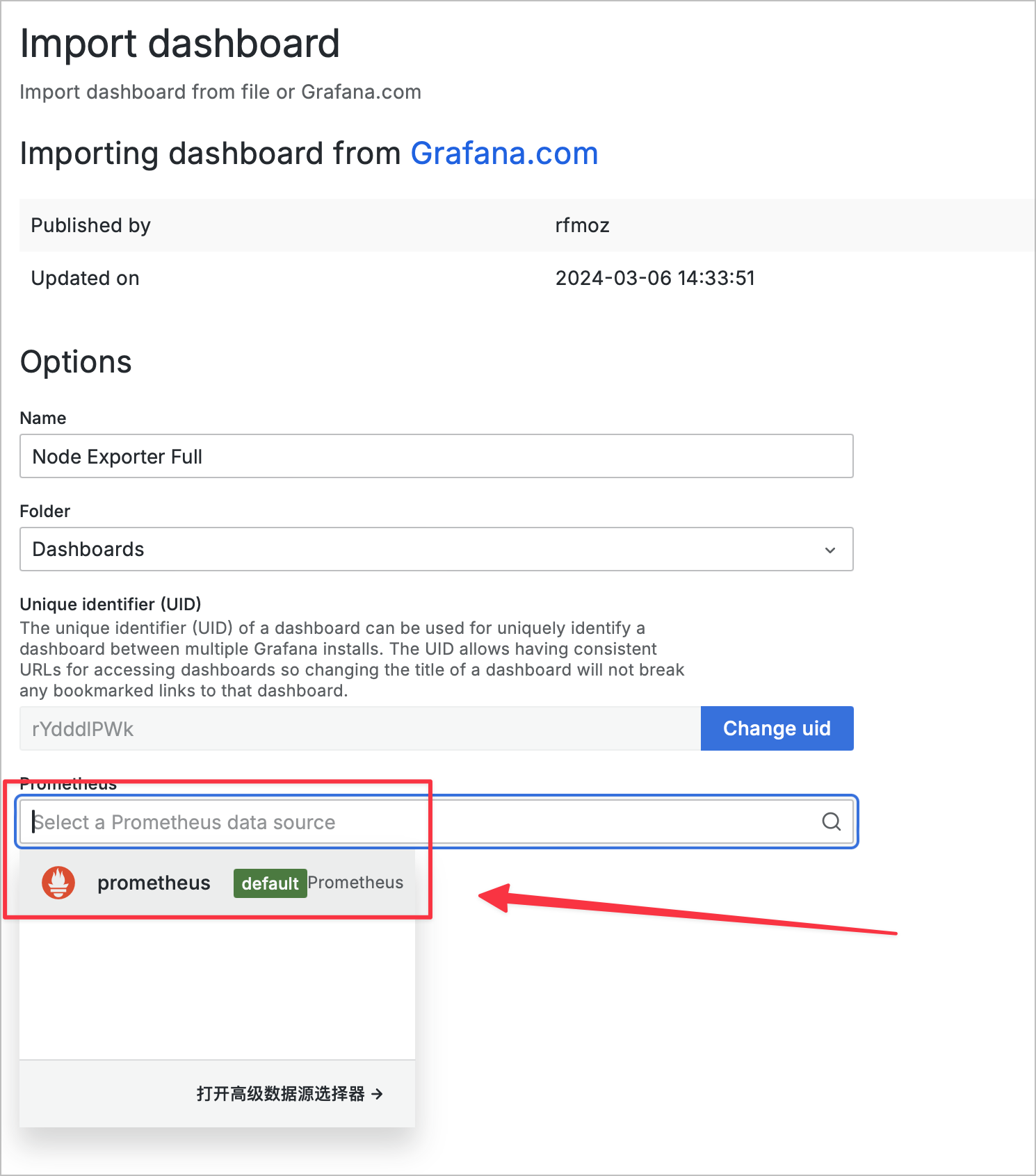Click the date 2024-03-06 14:33:51

click(654, 278)
